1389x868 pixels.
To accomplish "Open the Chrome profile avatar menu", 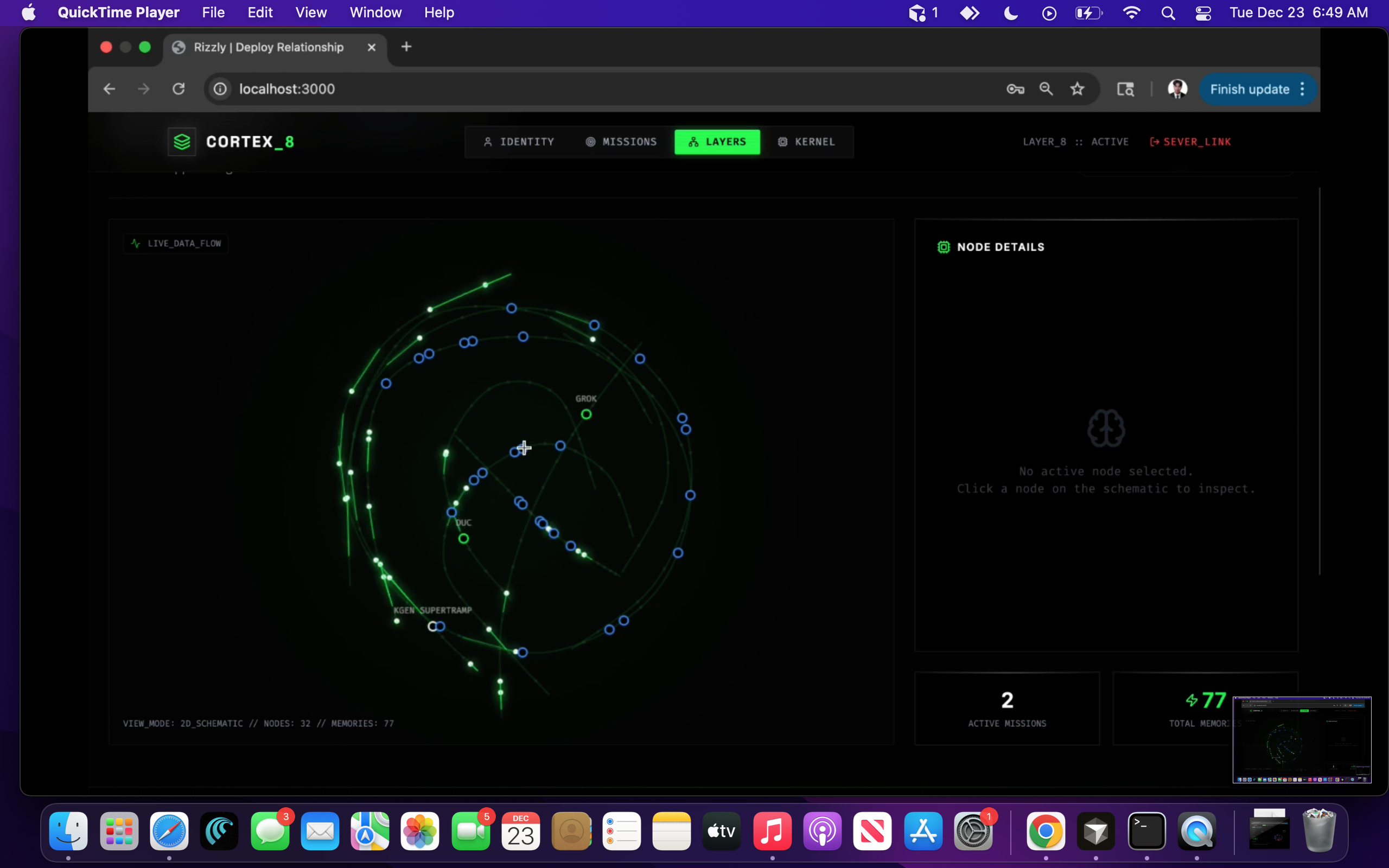I will click(x=1177, y=89).
